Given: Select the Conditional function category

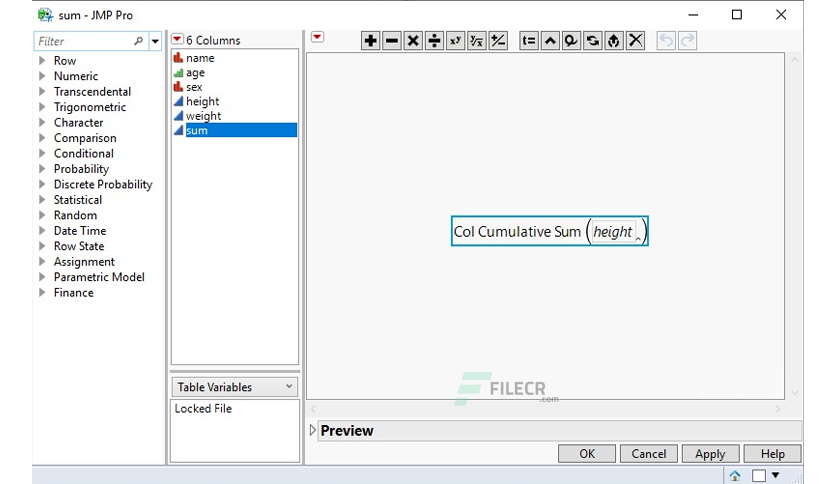Looking at the screenshot, I should (x=84, y=154).
